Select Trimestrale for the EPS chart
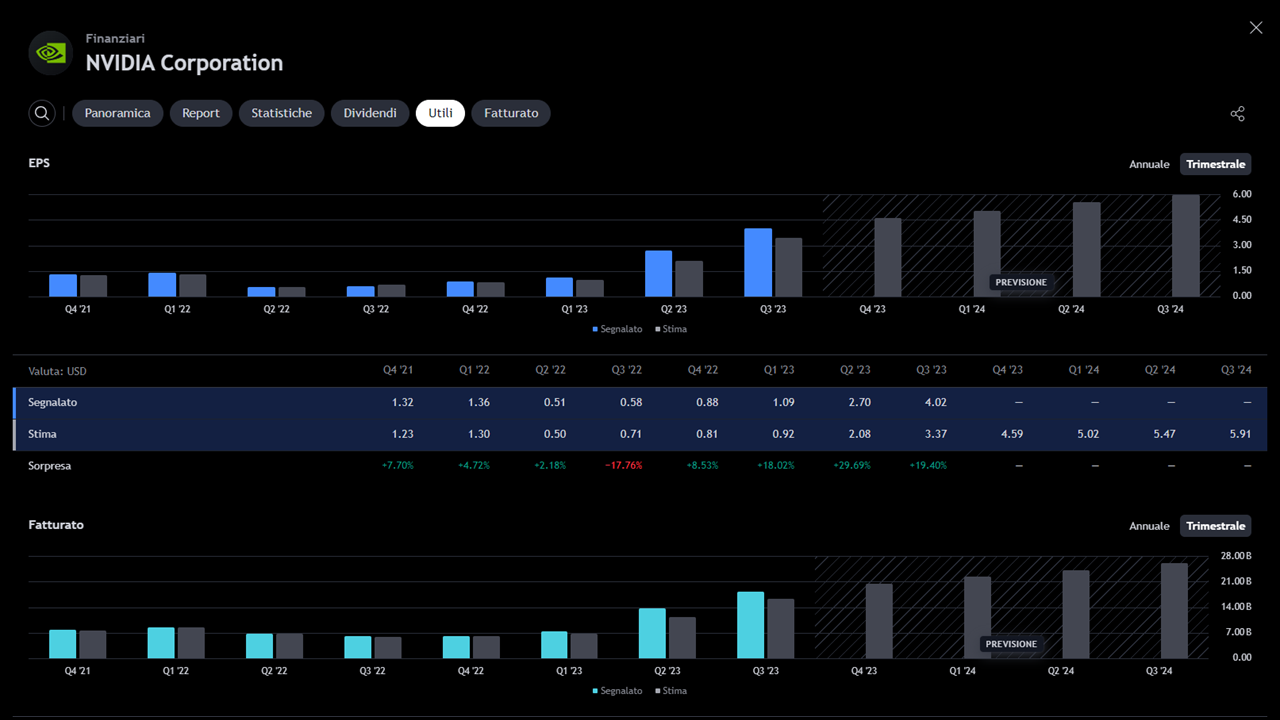Screen dimensions: 1280x720 1216,164
